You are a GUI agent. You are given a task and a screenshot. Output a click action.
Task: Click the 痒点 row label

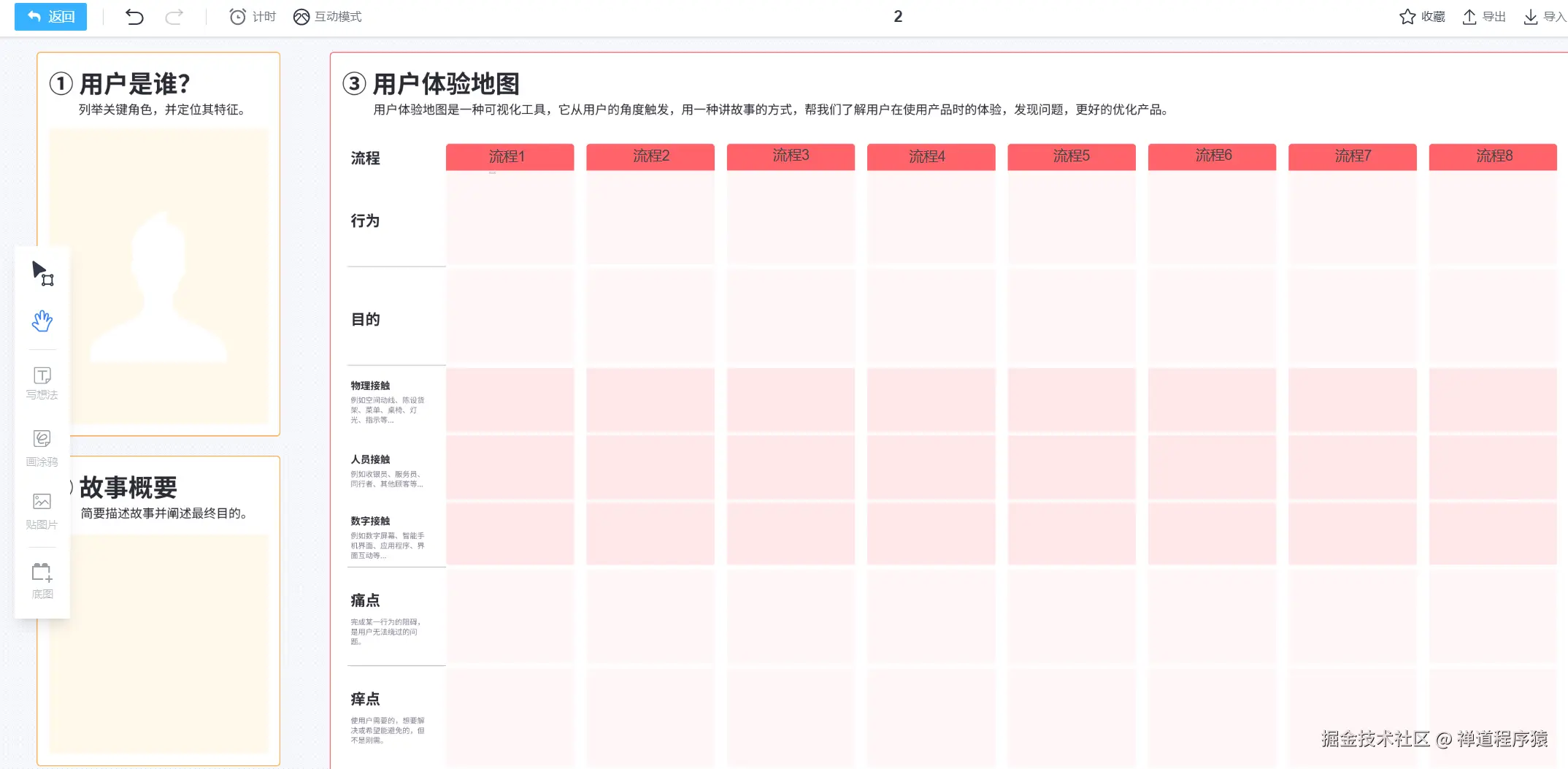[365, 699]
